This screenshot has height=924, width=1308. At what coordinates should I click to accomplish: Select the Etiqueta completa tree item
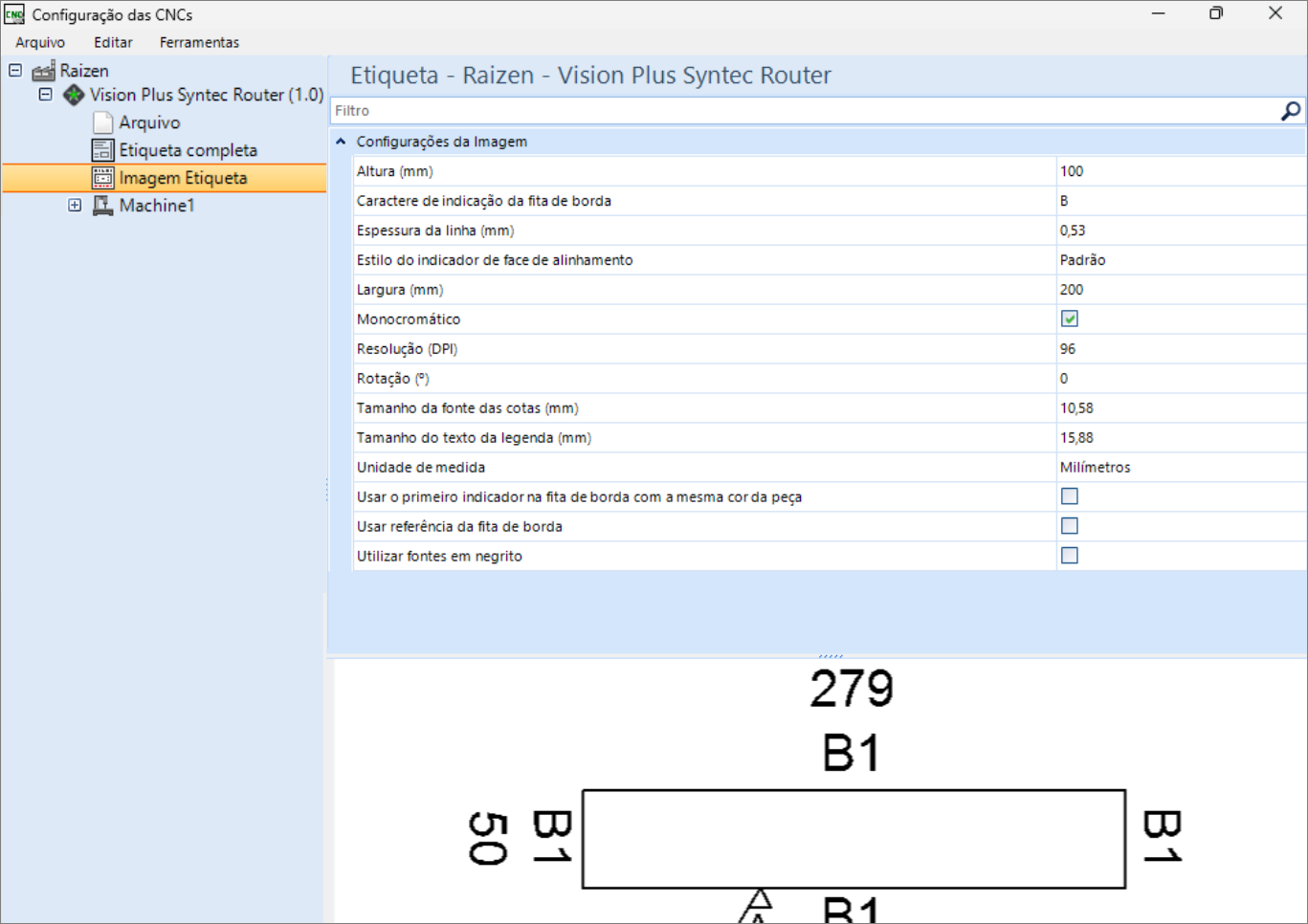188,150
